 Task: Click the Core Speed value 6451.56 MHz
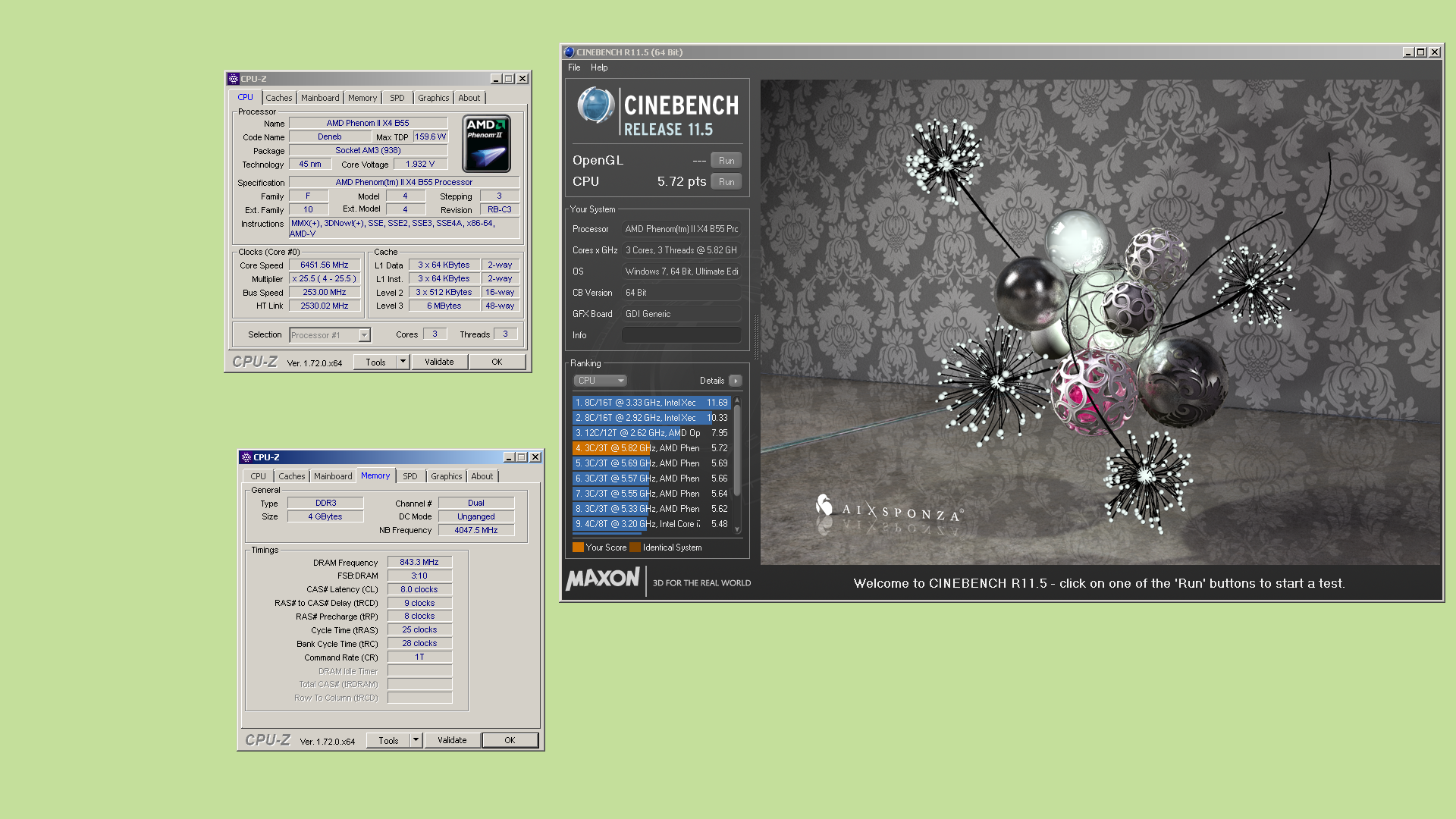coord(325,265)
